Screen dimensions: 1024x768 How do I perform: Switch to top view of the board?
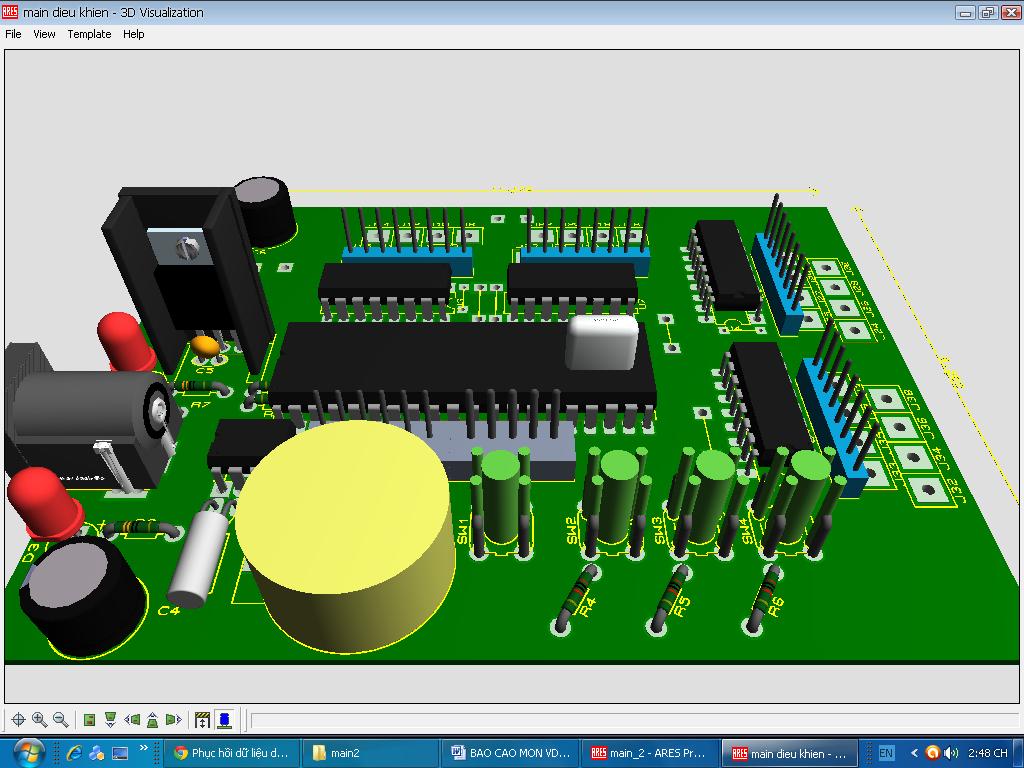90,720
